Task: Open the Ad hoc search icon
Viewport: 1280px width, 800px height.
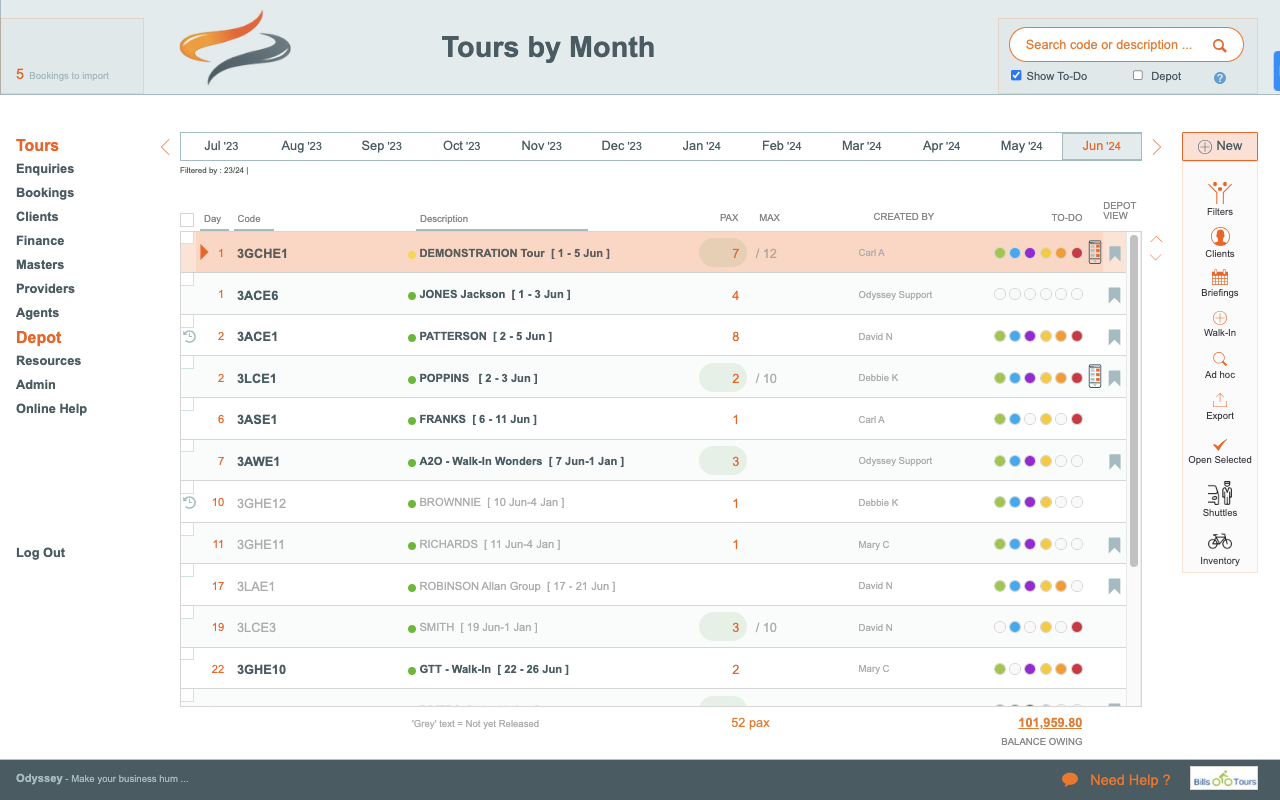Action: (x=1219, y=359)
